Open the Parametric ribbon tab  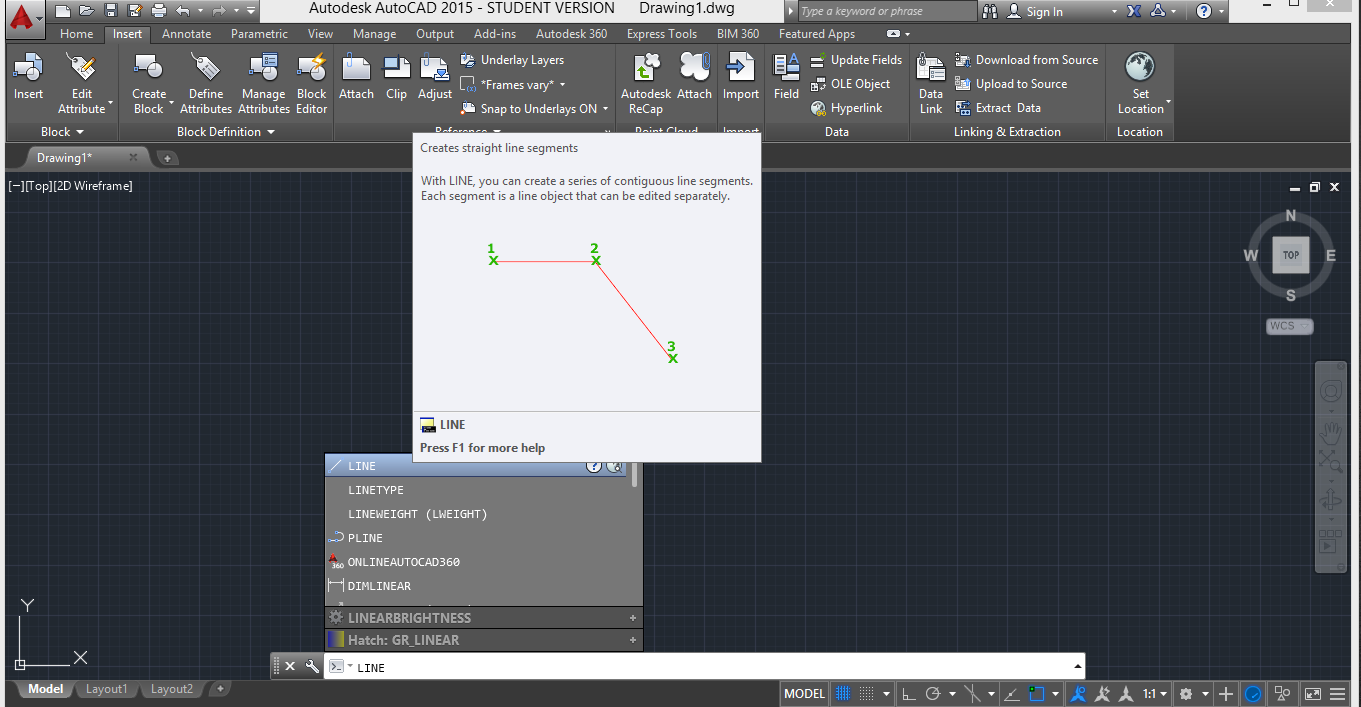[x=260, y=34]
